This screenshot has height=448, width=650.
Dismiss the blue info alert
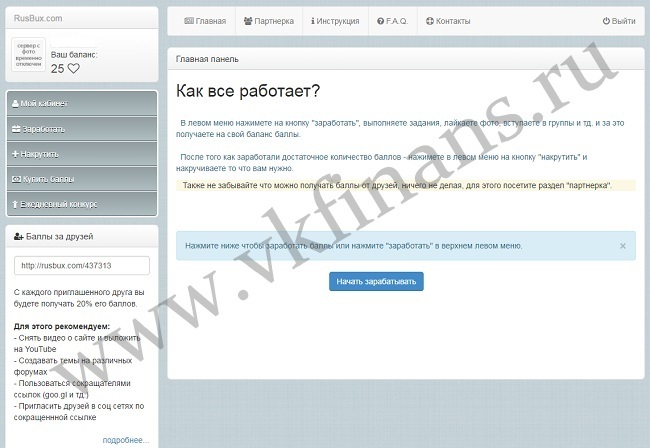(x=623, y=246)
